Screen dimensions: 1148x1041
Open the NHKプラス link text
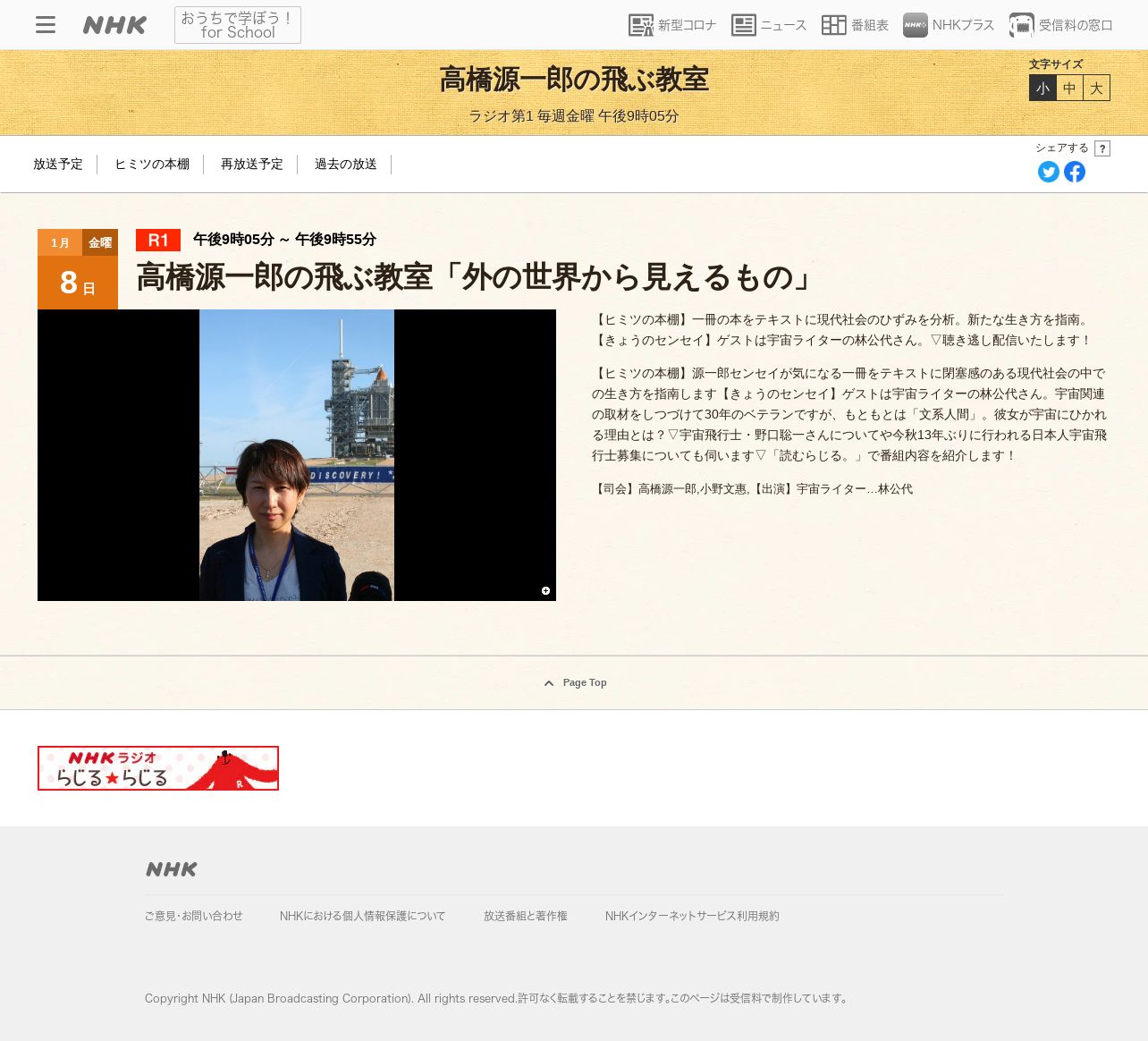tap(964, 25)
